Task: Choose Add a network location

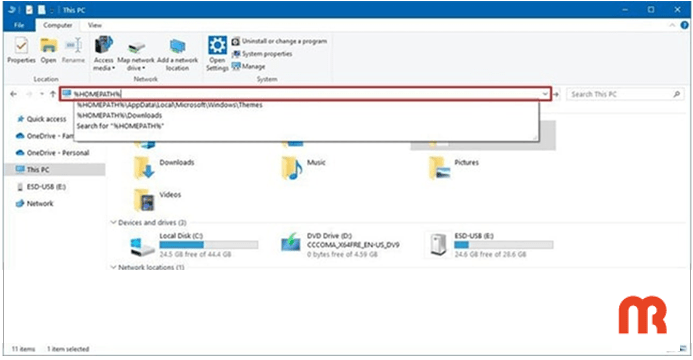Action: 177,53
